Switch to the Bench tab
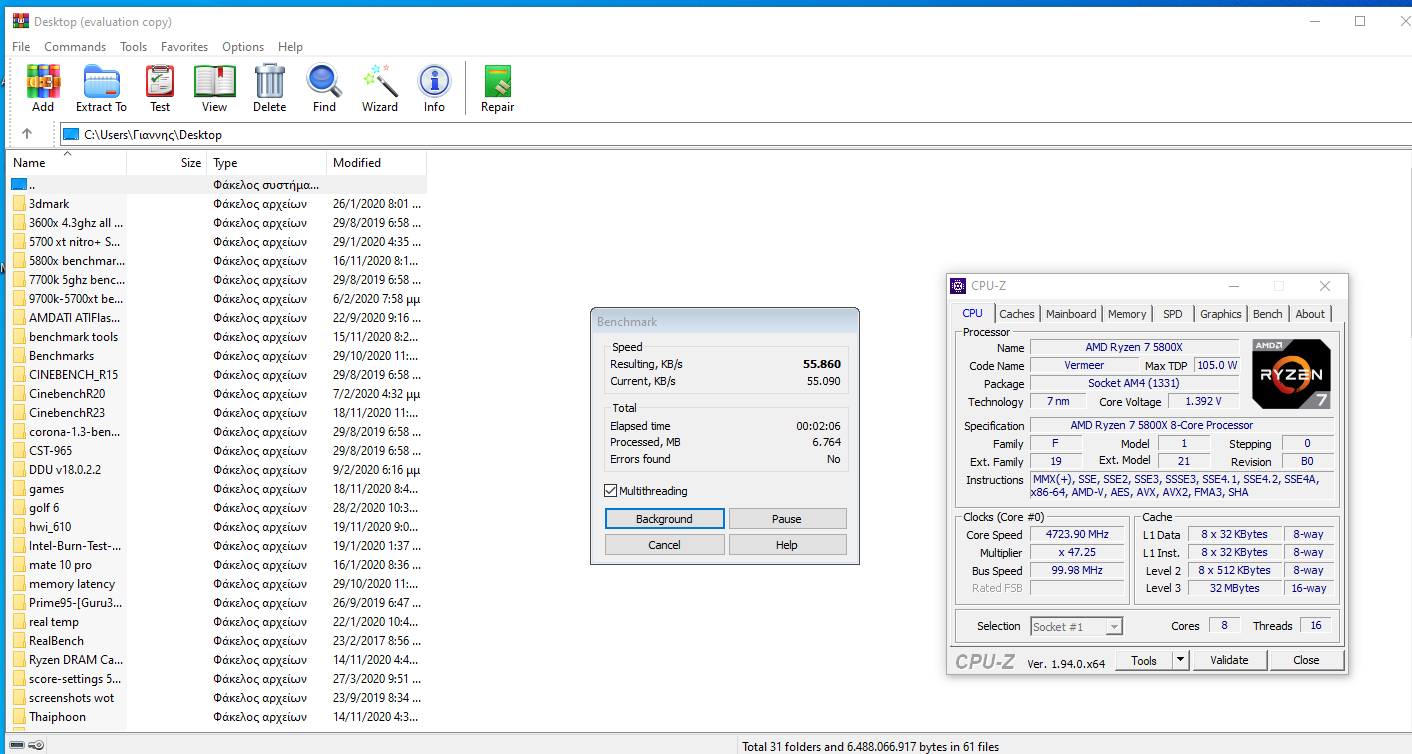The width and height of the screenshot is (1412, 754). click(1268, 314)
